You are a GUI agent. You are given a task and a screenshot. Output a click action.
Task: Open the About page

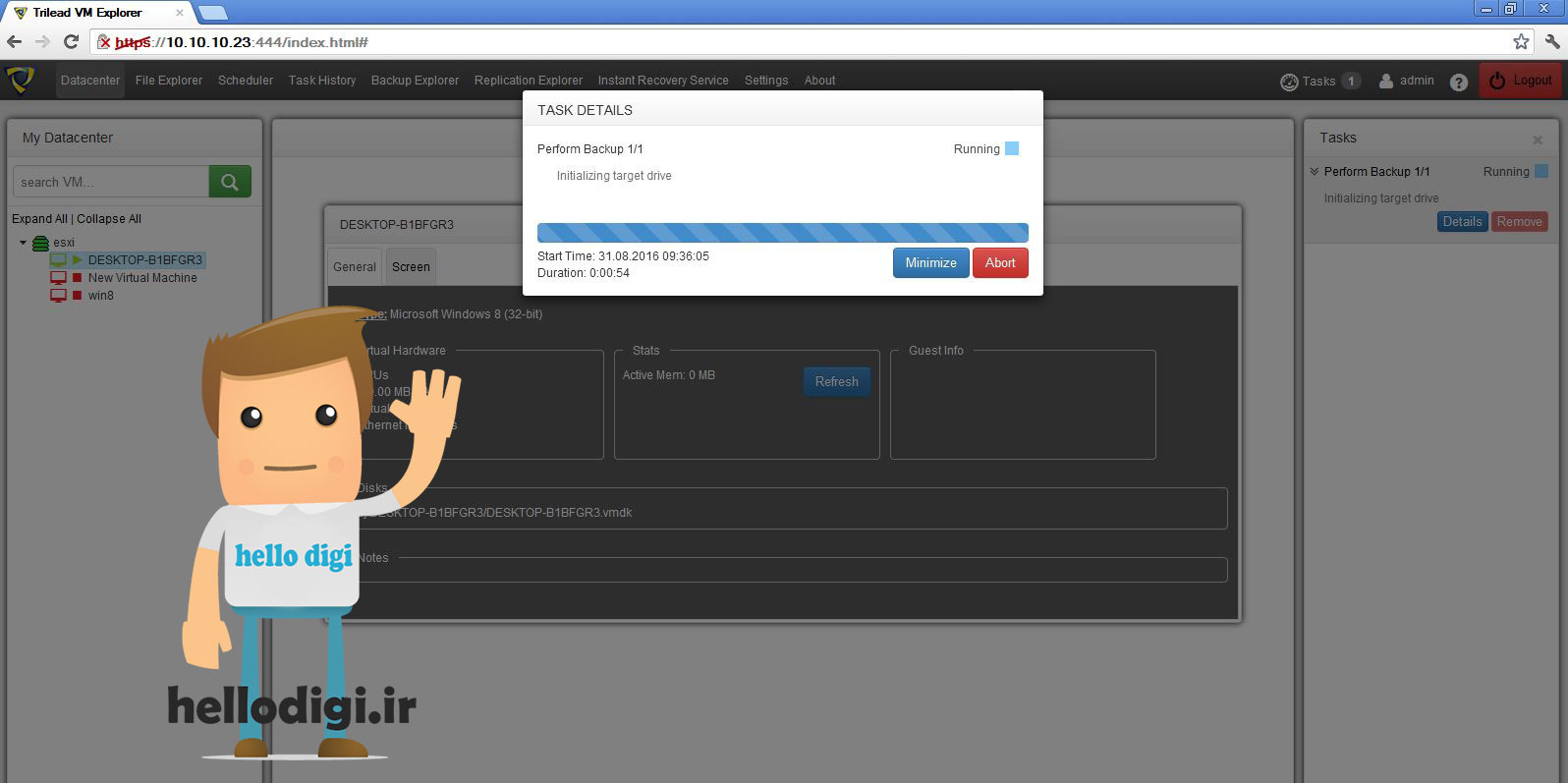pyautogui.click(x=819, y=81)
